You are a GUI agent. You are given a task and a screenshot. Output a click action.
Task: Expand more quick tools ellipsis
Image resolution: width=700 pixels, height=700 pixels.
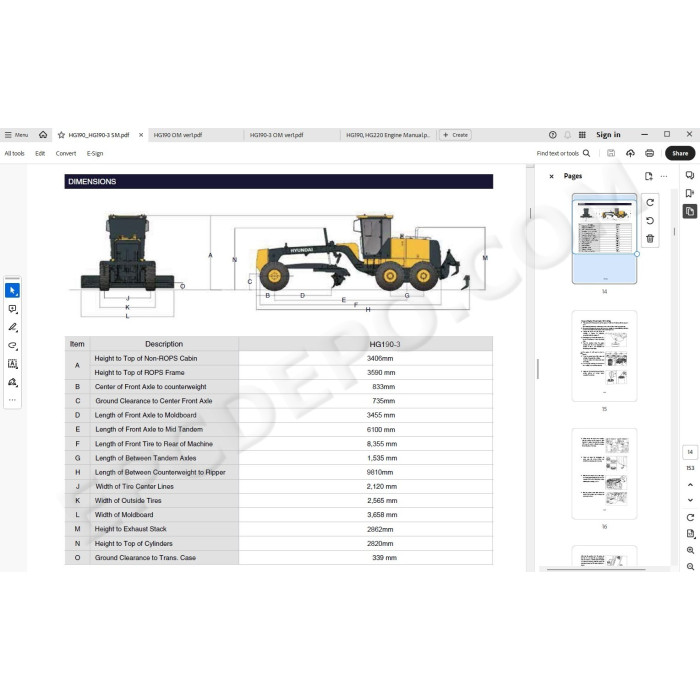point(12,400)
